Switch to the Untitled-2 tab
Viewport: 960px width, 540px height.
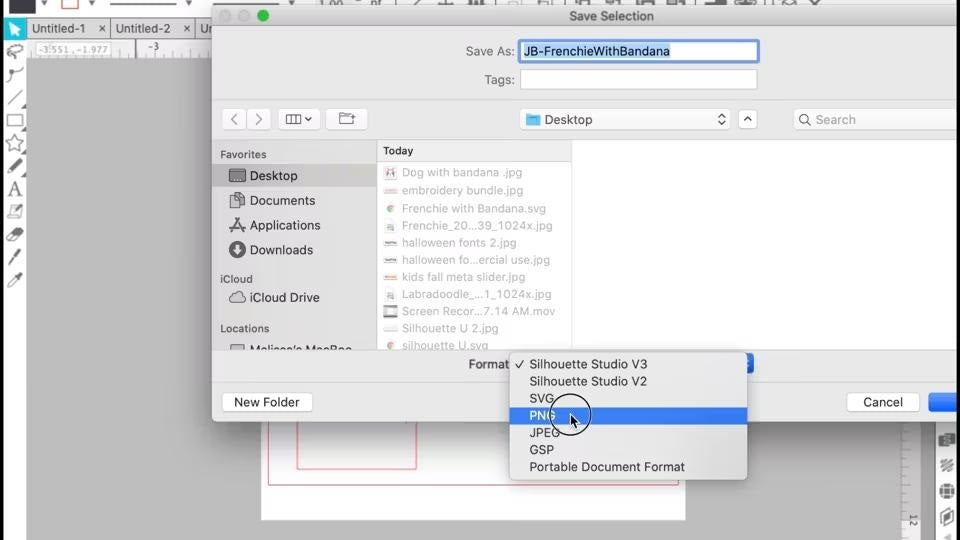[x=143, y=29]
